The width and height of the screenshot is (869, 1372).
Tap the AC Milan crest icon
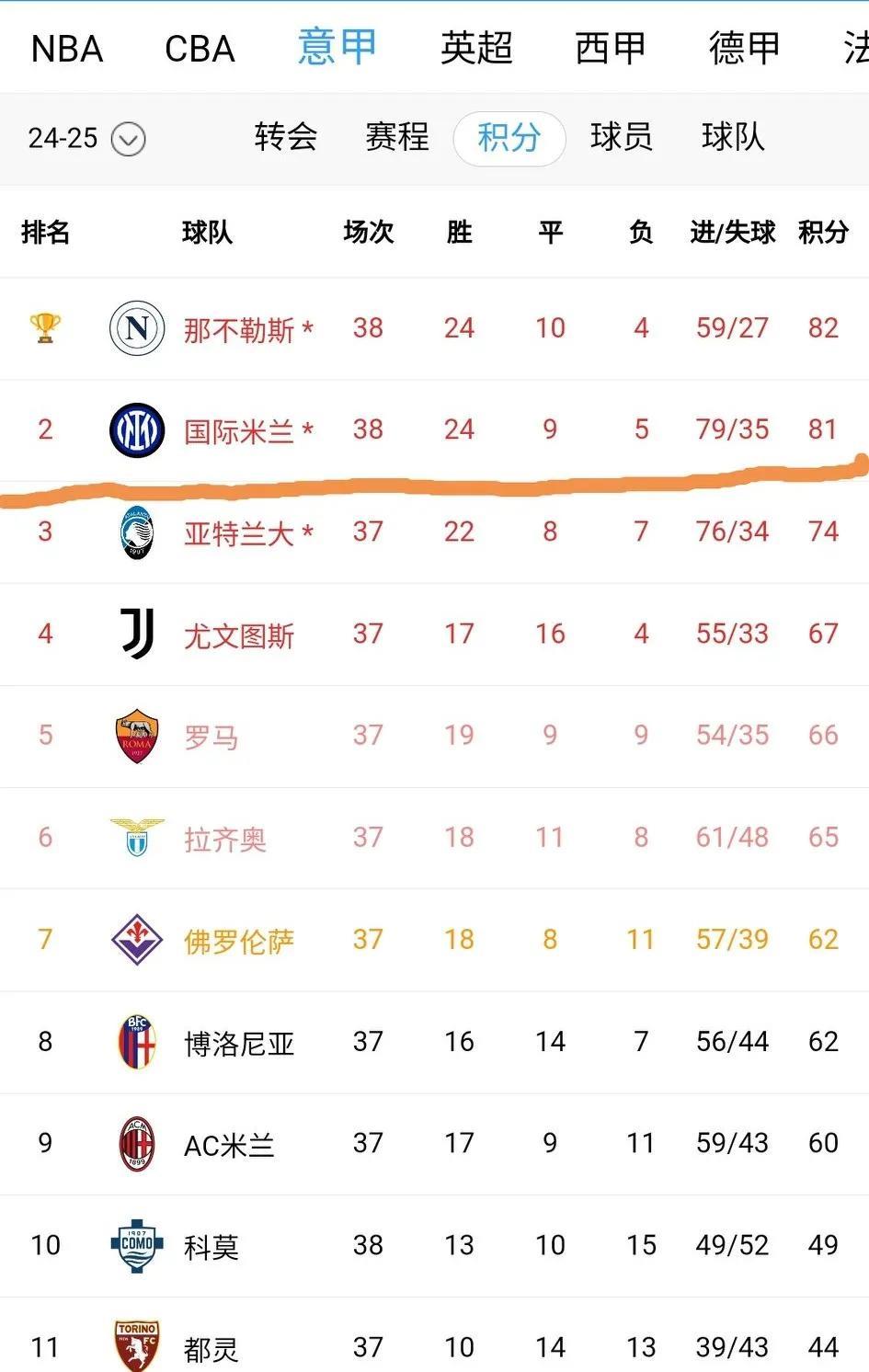(x=137, y=1143)
